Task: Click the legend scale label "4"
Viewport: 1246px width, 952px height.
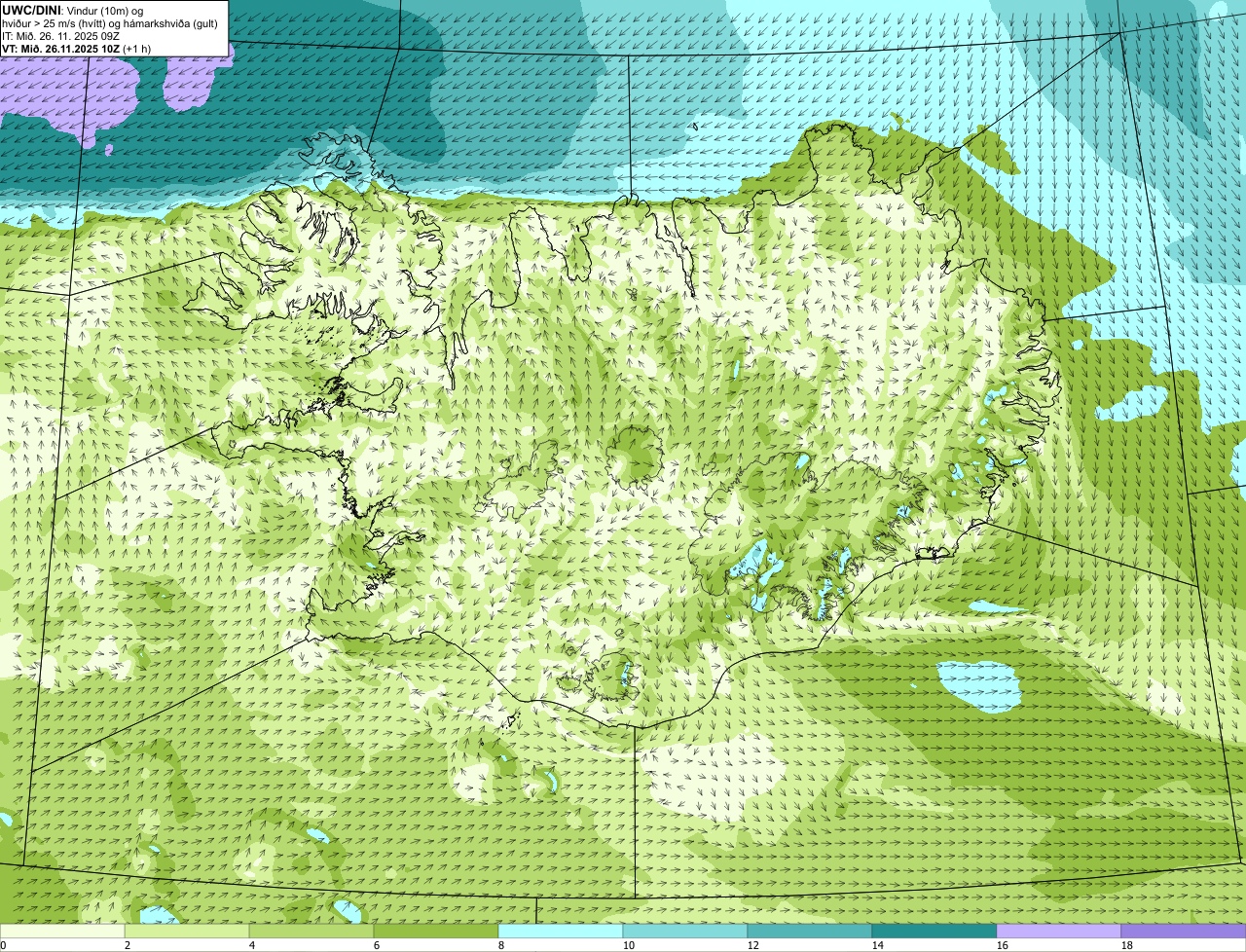Action: 252,945
